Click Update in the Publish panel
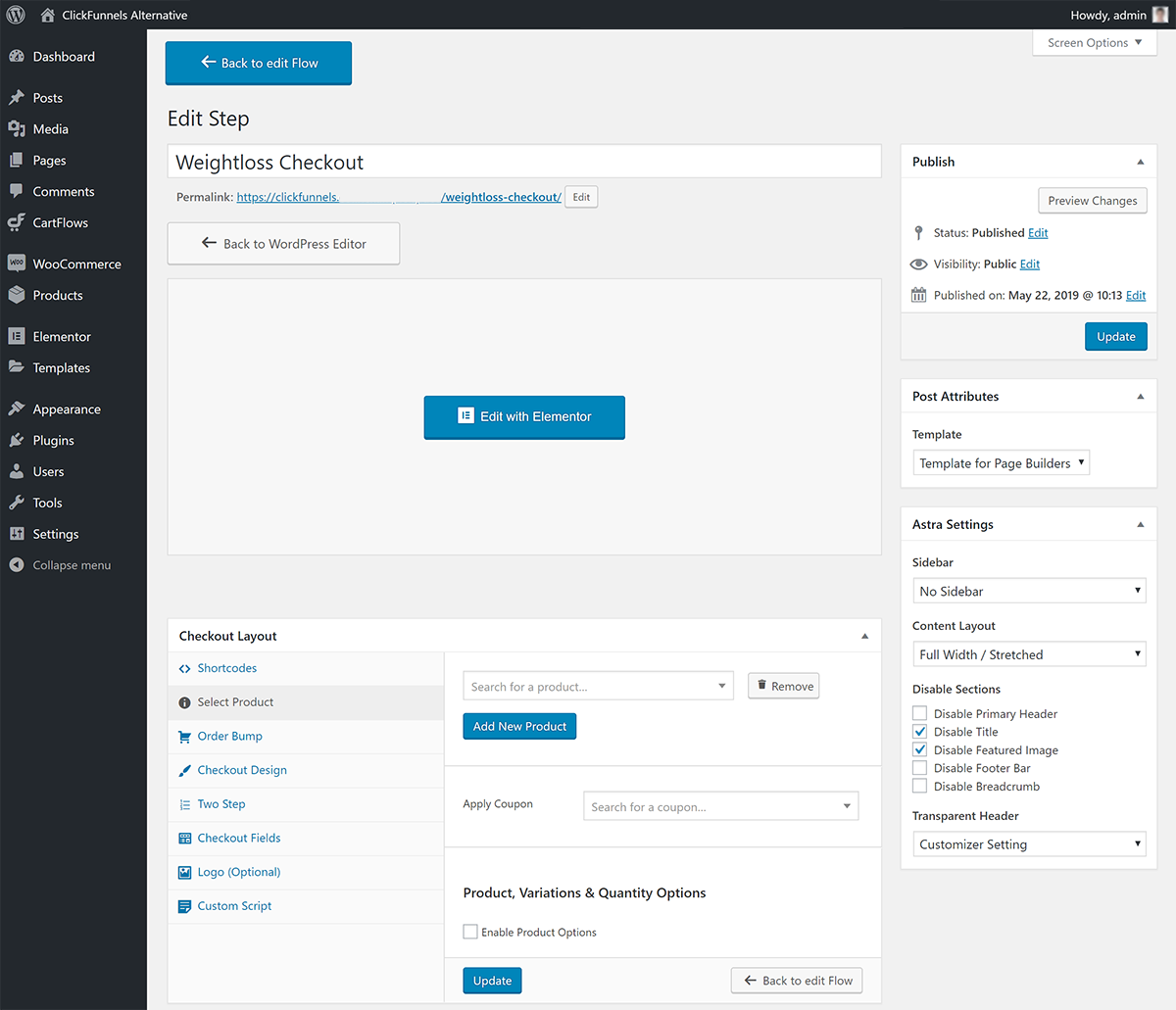 tap(1116, 336)
